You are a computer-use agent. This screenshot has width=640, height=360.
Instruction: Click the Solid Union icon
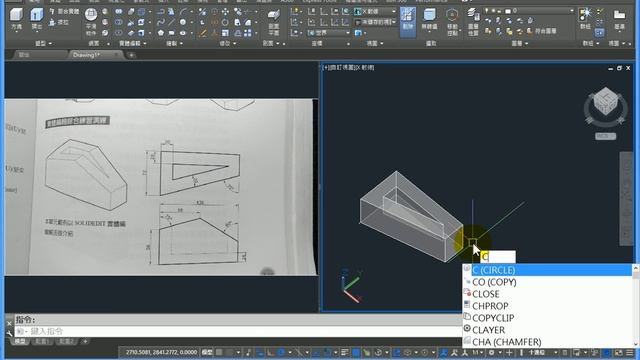click(x=118, y=12)
